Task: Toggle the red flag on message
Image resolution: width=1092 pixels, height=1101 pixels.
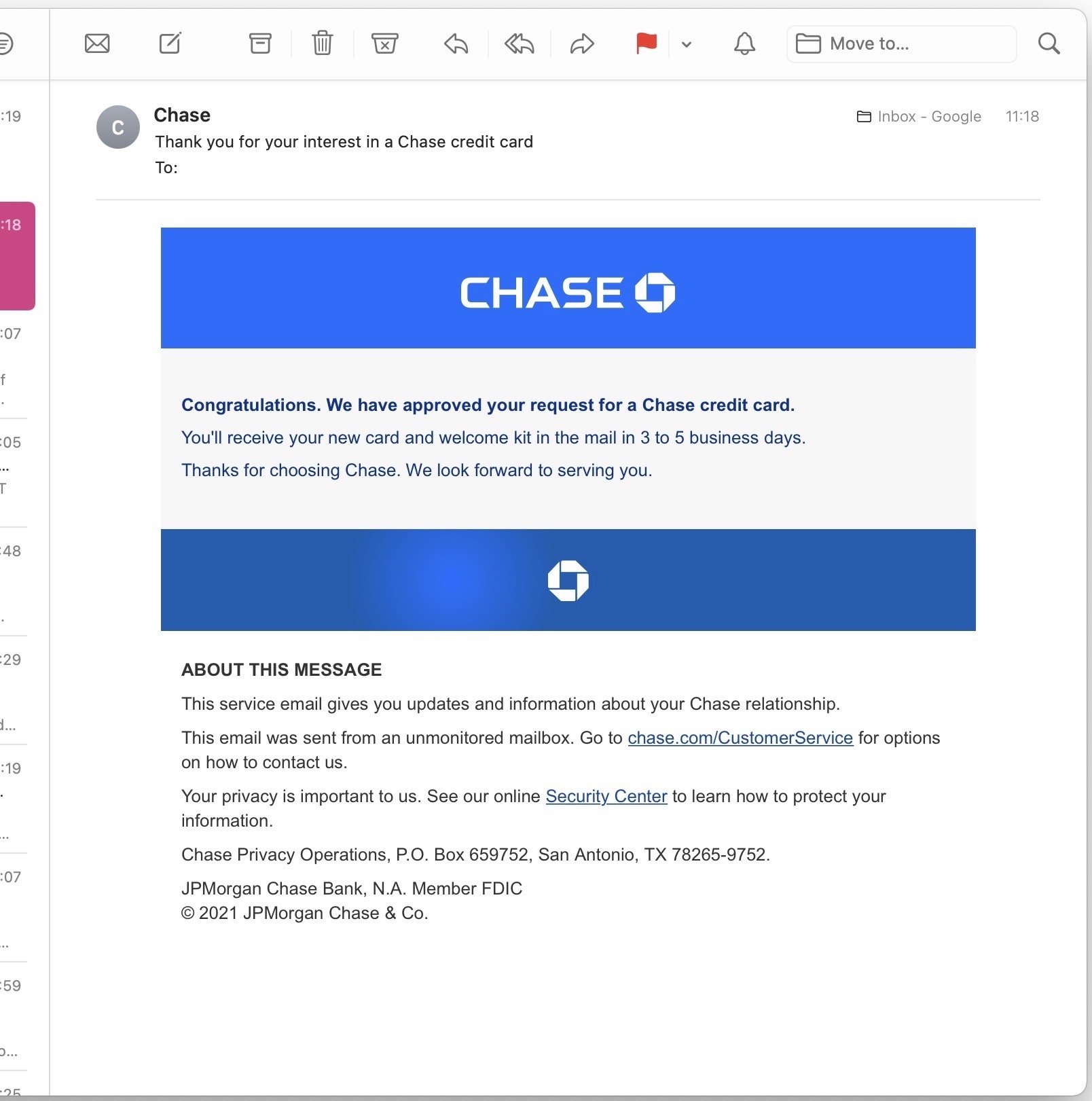Action: pyautogui.click(x=647, y=43)
